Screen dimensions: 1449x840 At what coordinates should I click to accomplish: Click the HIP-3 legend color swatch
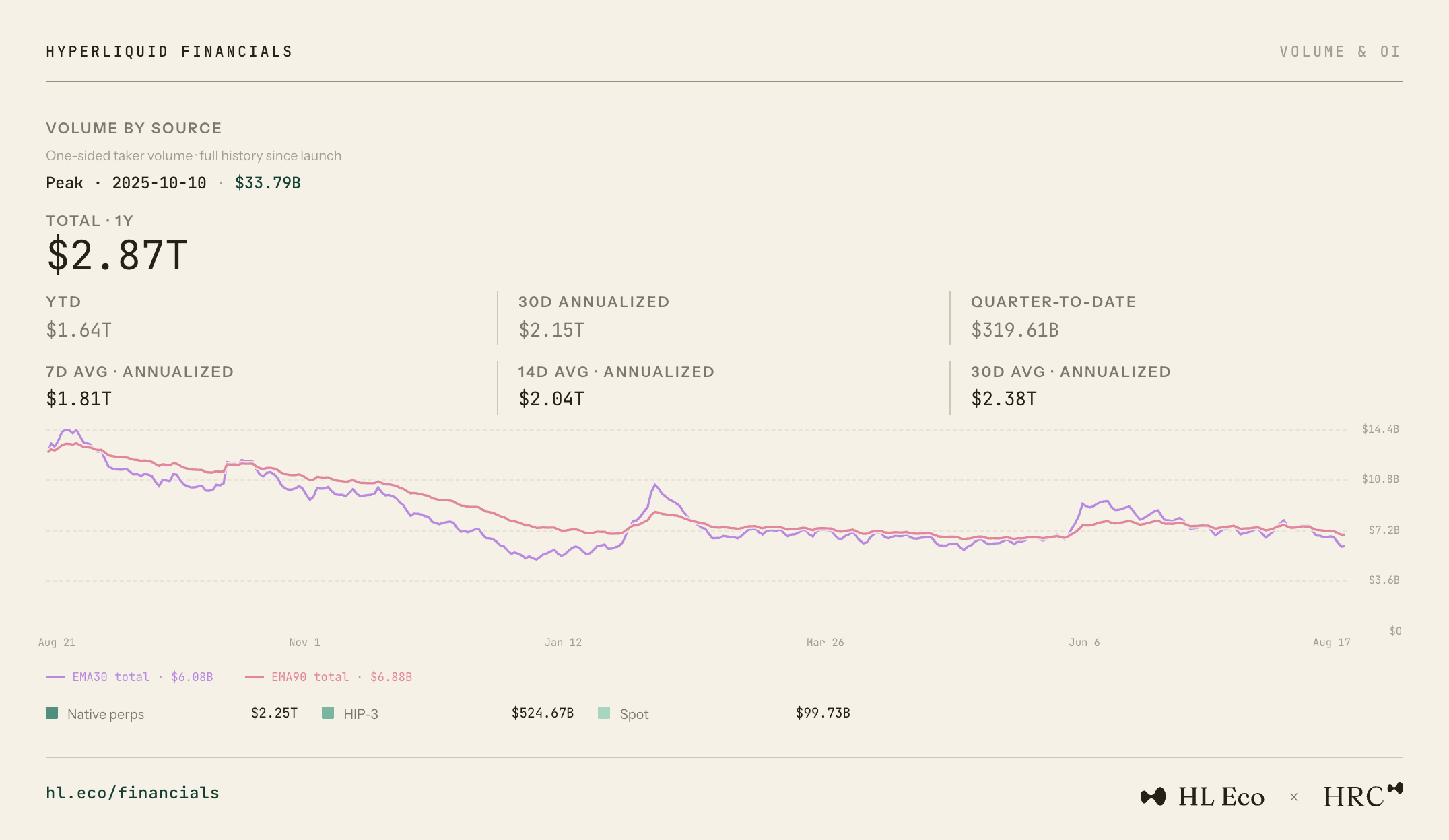328,713
